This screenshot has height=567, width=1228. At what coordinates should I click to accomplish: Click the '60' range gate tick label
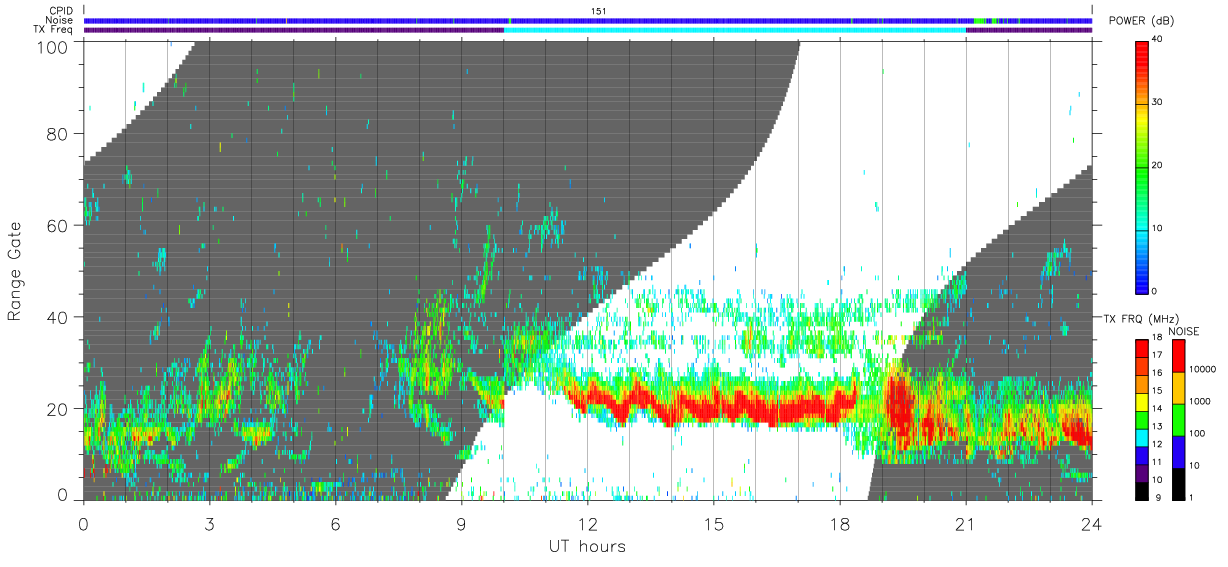pyautogui.click(x=58, y=226)
